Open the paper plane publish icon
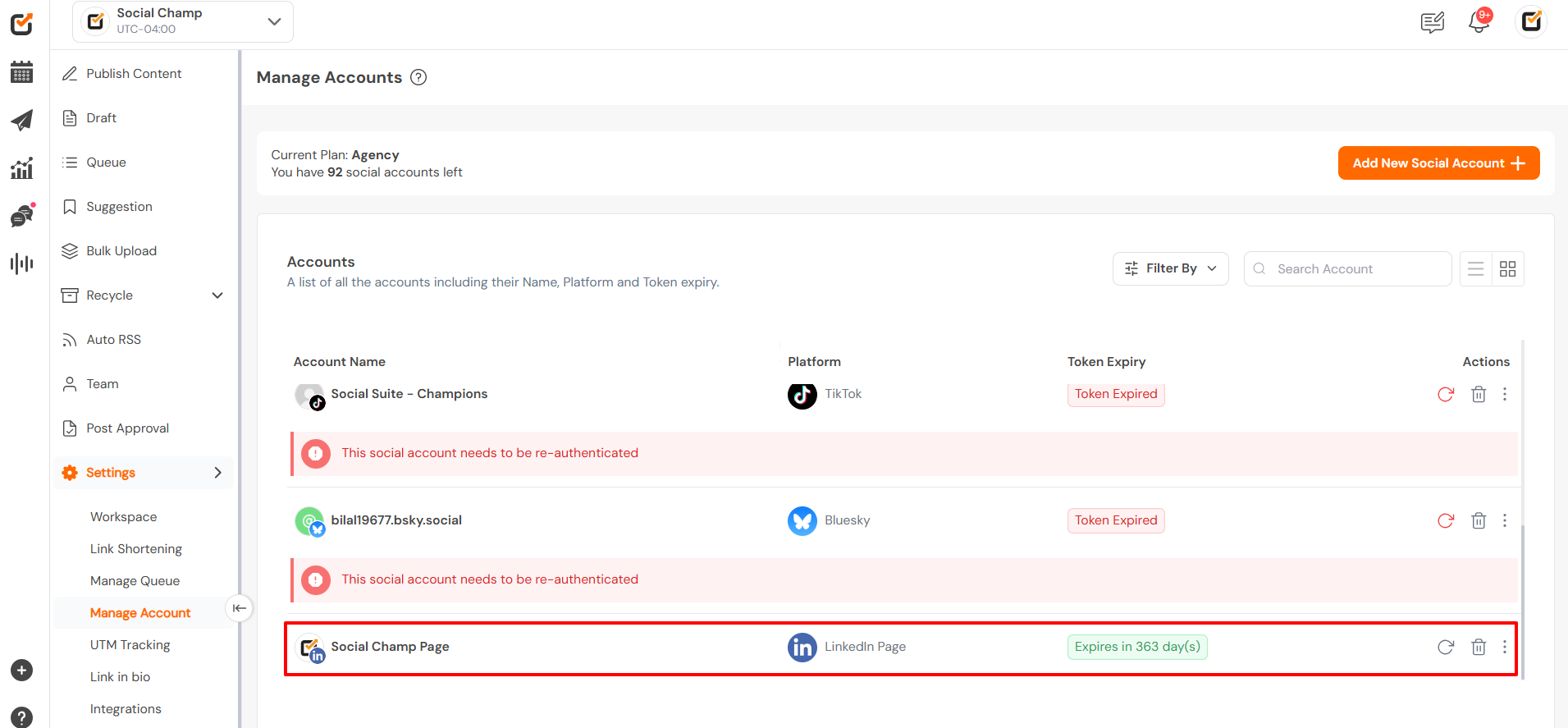The height and width of the screenshot is (728, 1568). (x=22, y=120)
